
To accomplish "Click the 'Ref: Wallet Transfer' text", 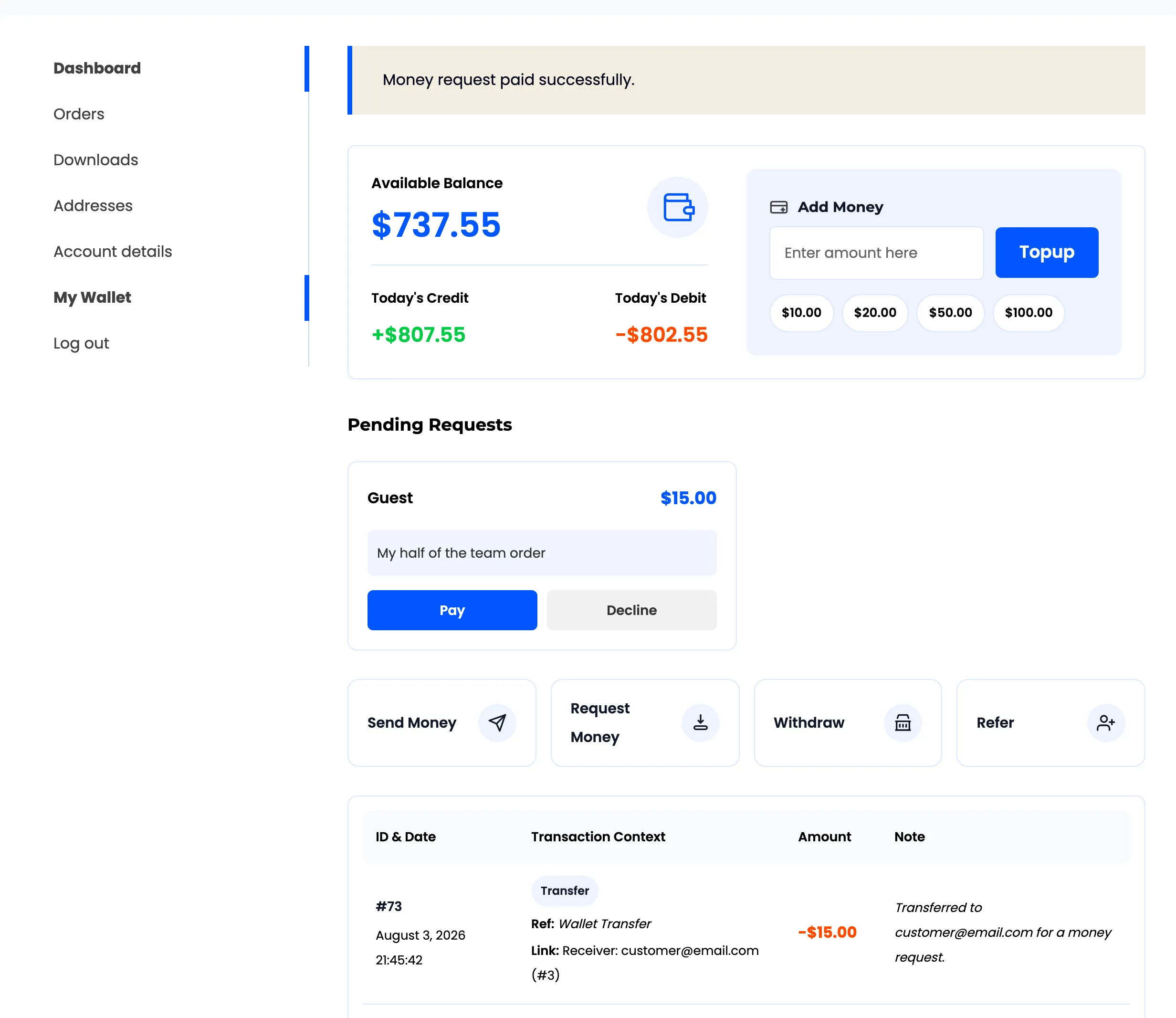I will click(591, 924).
